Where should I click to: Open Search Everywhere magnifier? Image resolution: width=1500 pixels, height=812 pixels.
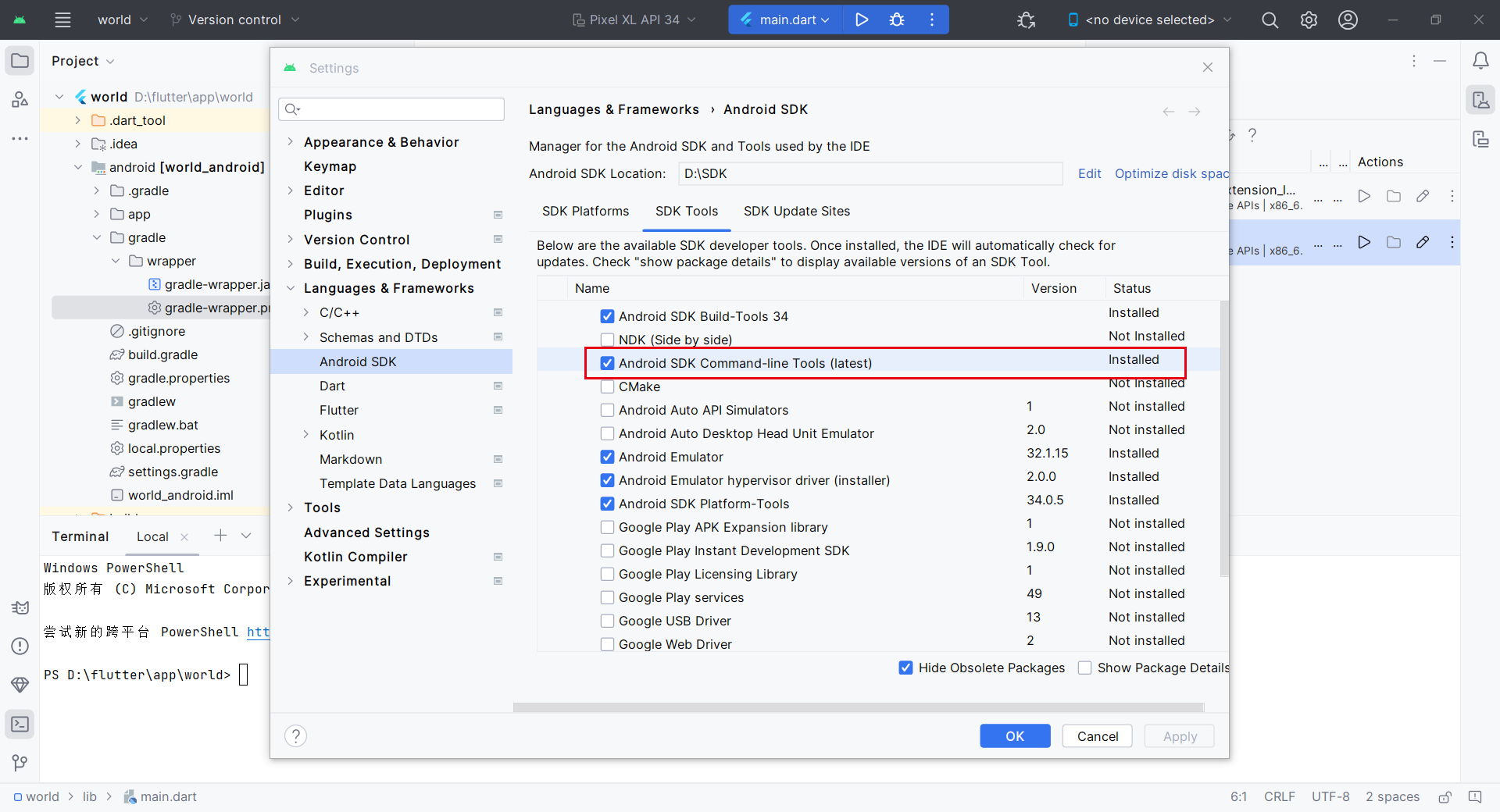click(1270, 20)
